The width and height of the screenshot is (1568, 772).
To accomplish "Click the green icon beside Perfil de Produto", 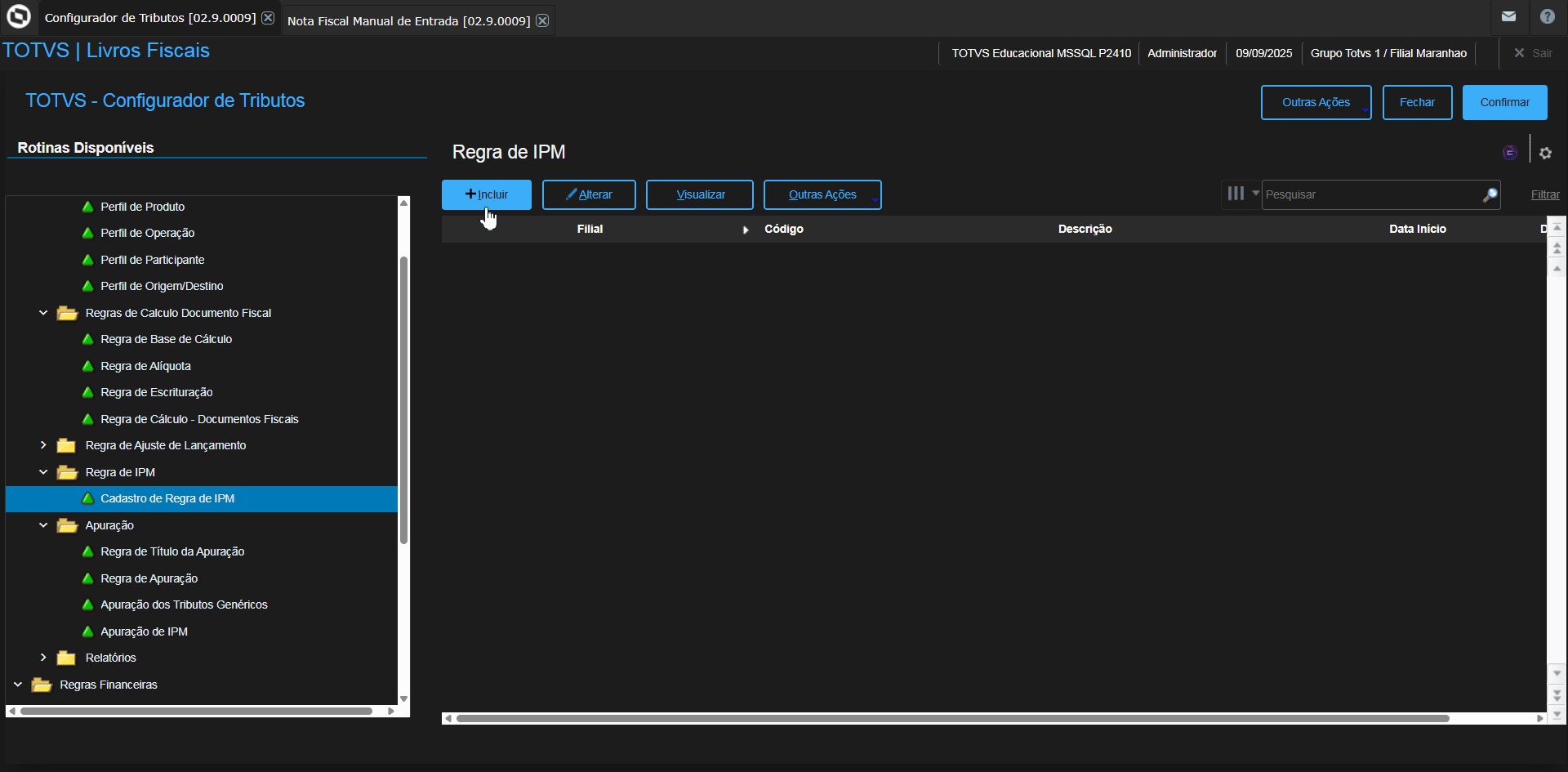I will tap(87, 207).
